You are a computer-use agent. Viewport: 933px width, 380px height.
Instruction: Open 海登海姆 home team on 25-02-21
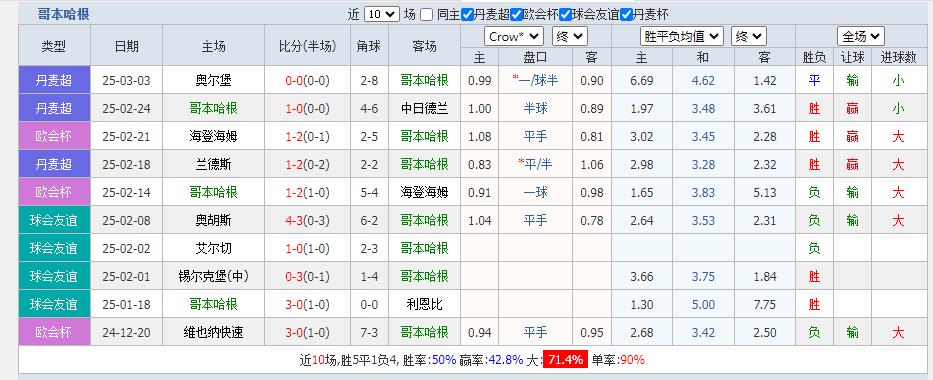(x=213, y=136)
